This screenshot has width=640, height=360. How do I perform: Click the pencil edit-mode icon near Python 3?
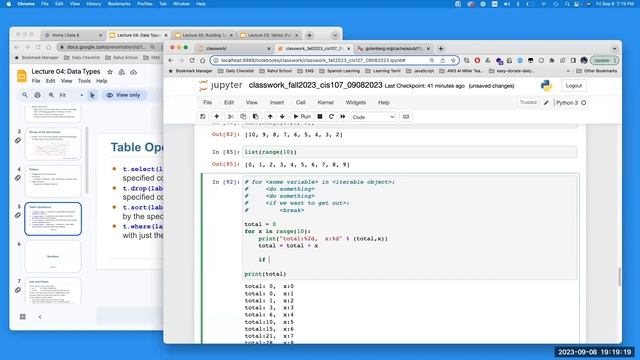click(546, 103)
